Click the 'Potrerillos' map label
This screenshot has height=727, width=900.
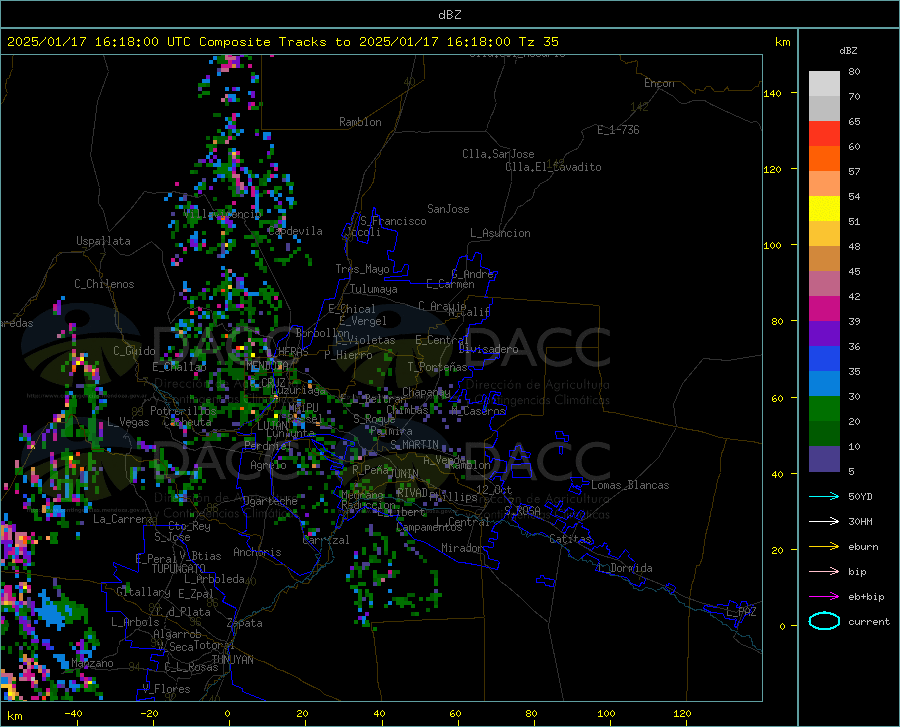(183, 411)
